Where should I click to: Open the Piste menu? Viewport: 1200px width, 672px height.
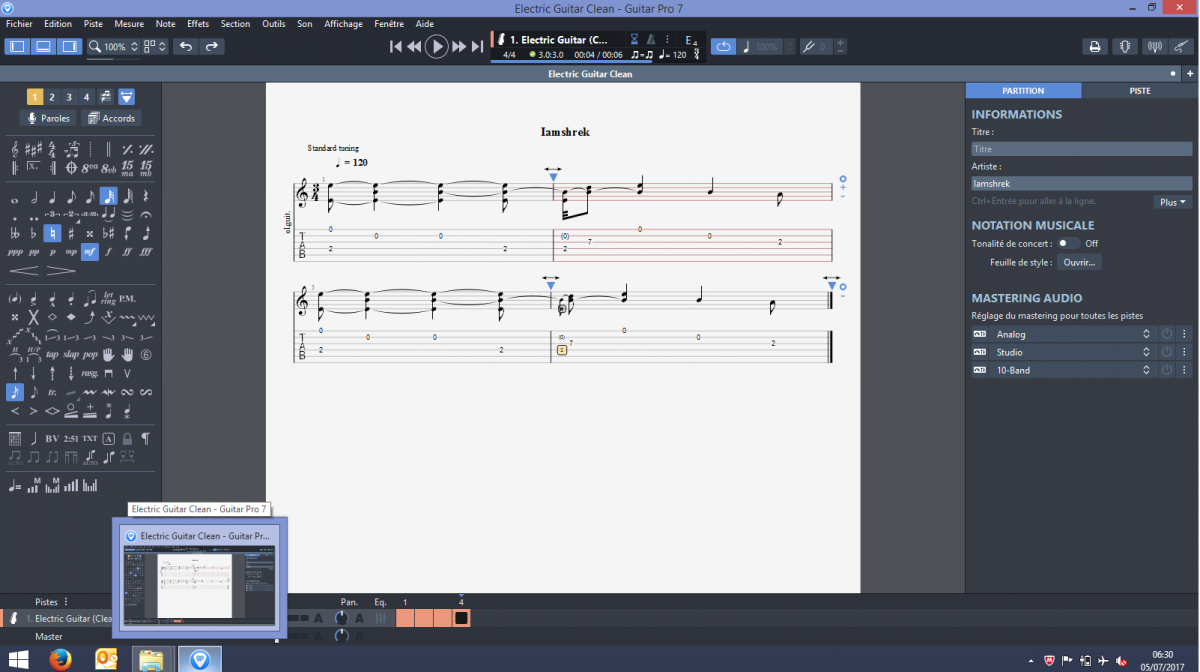coord(93,23)
